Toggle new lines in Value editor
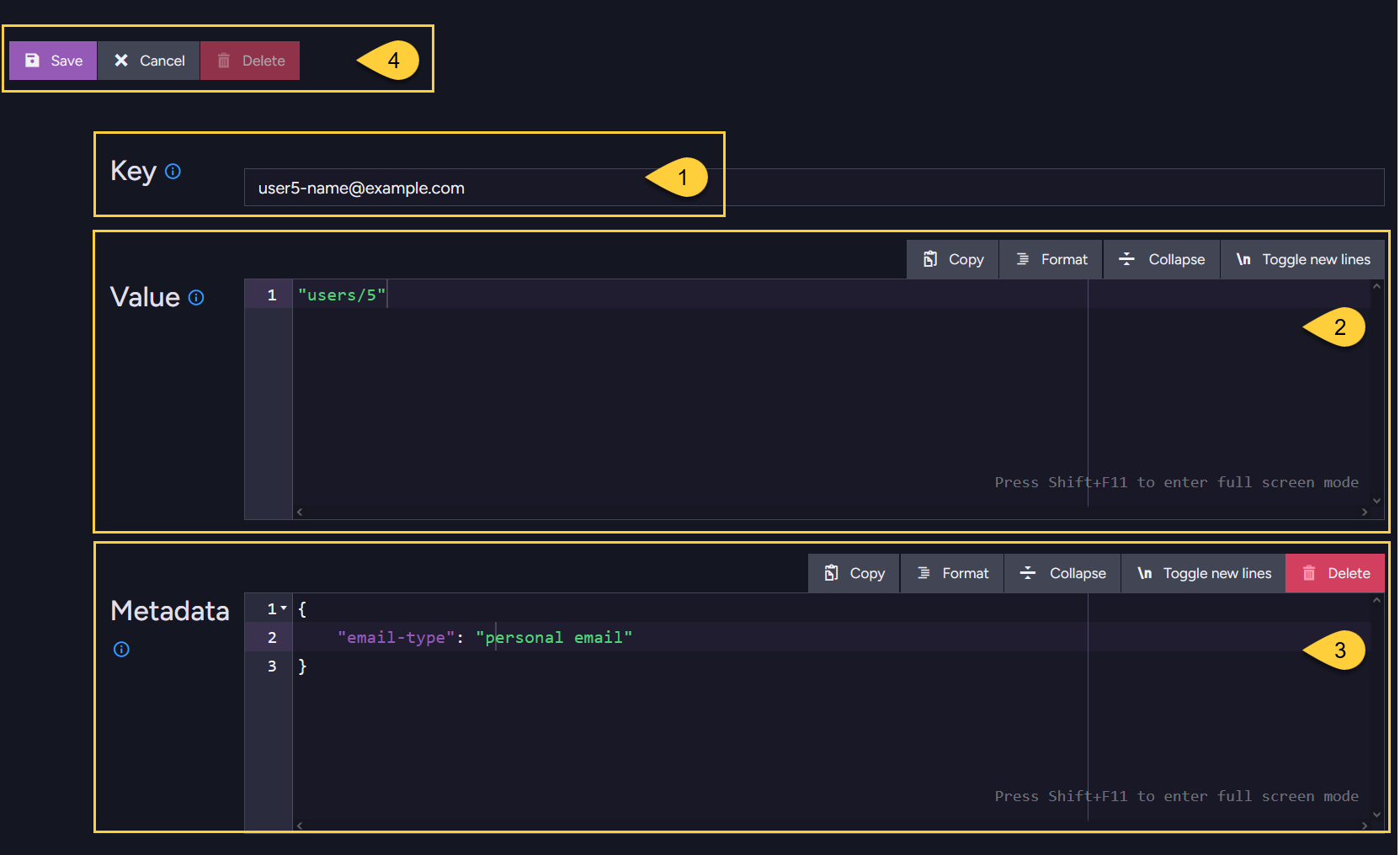Screen dimensions: 1400x855 point(1302,259)
